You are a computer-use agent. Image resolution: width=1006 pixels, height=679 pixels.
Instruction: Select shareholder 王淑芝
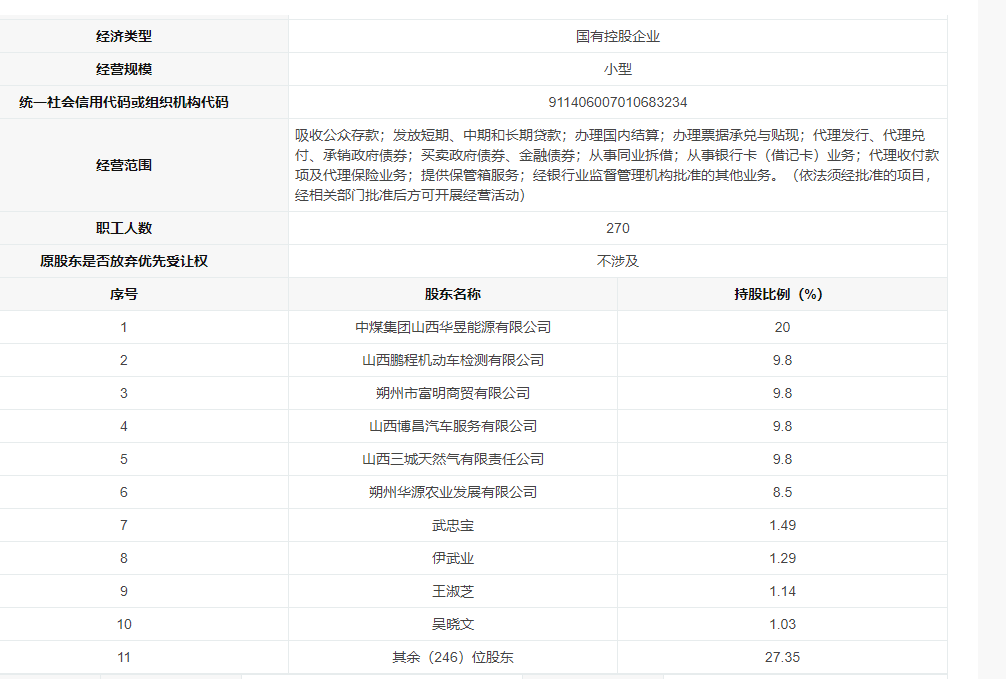(x=453, y=592)
